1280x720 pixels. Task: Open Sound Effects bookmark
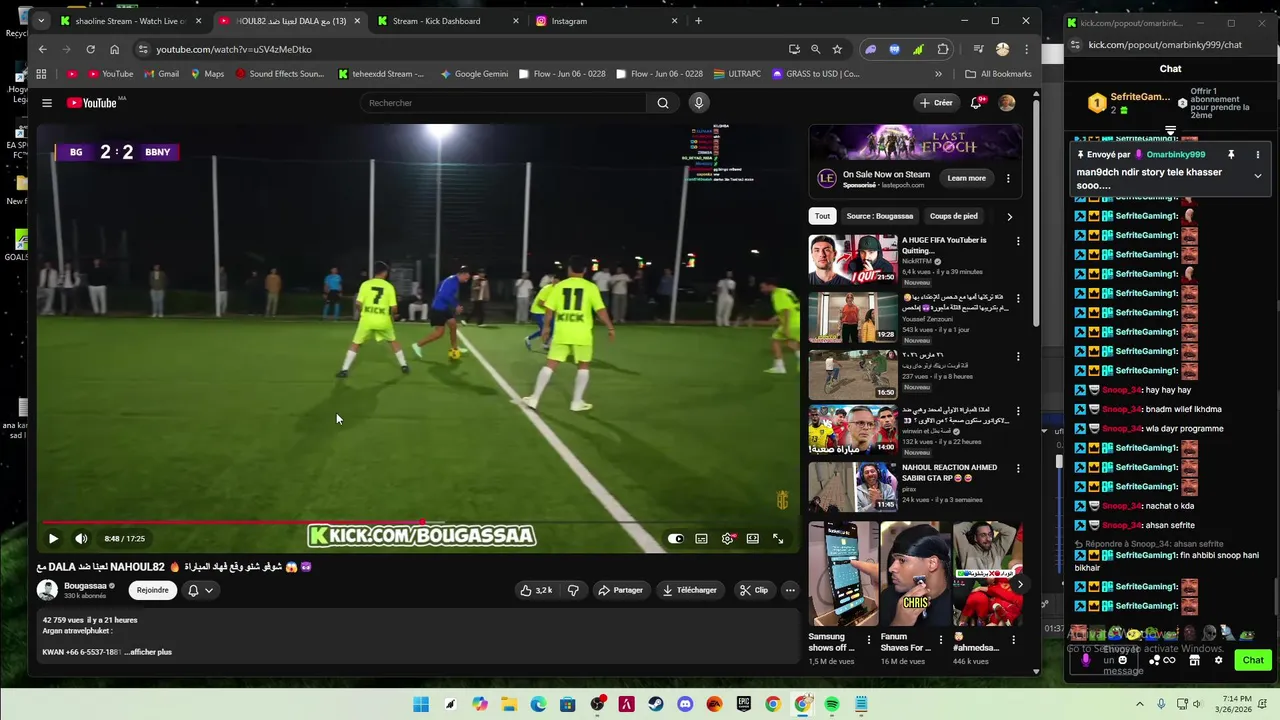coord(280,74)
